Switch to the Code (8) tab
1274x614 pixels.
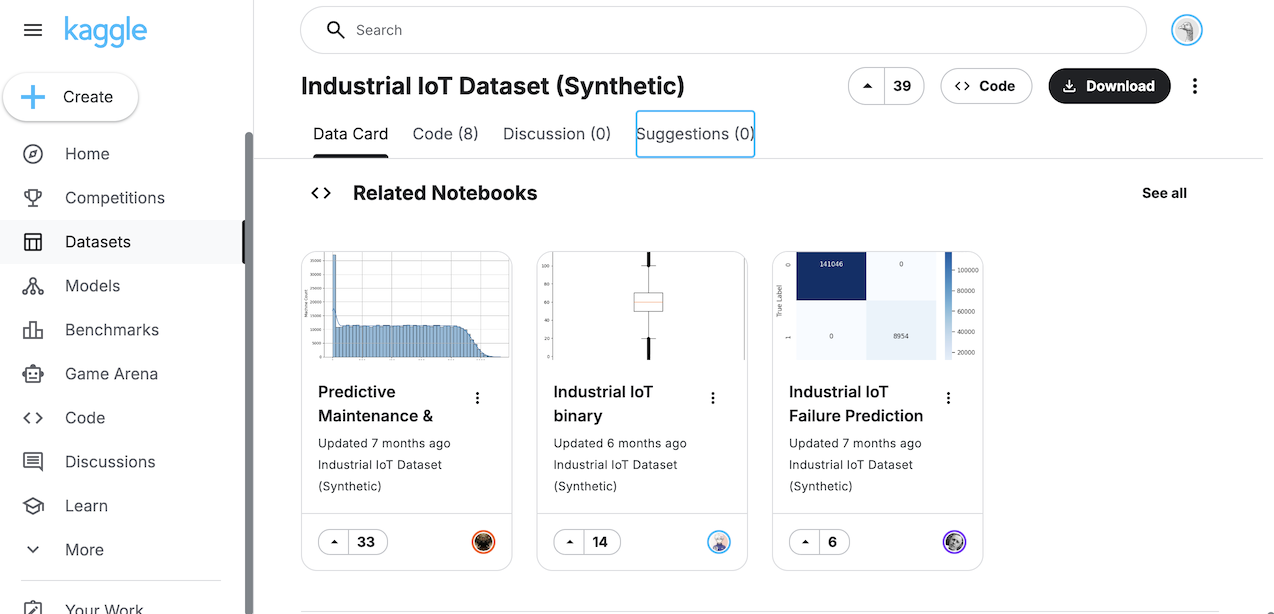[445, 134]
